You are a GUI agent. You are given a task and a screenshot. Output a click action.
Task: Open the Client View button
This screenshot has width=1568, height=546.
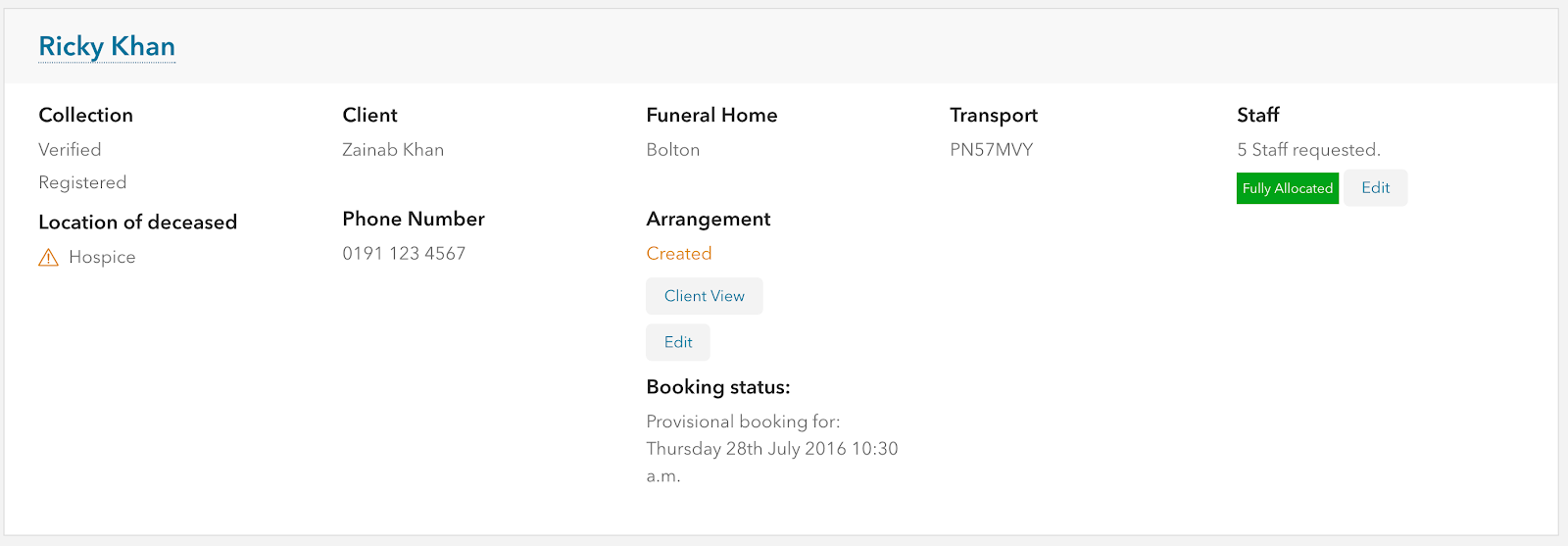tap(704, 296)
